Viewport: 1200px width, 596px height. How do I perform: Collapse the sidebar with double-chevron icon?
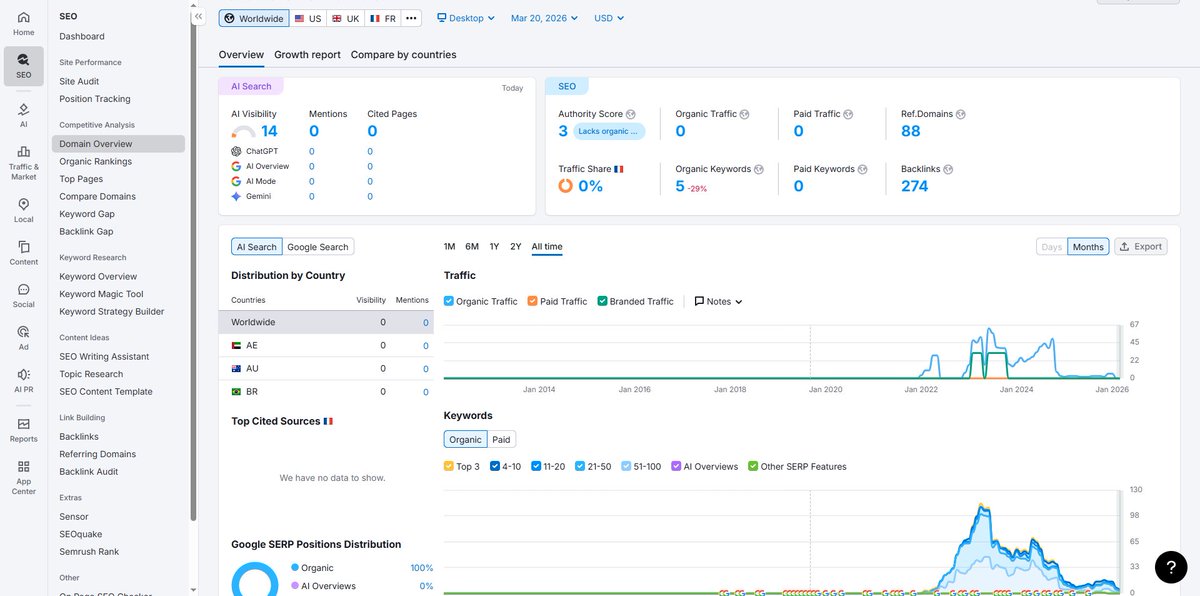198,16
